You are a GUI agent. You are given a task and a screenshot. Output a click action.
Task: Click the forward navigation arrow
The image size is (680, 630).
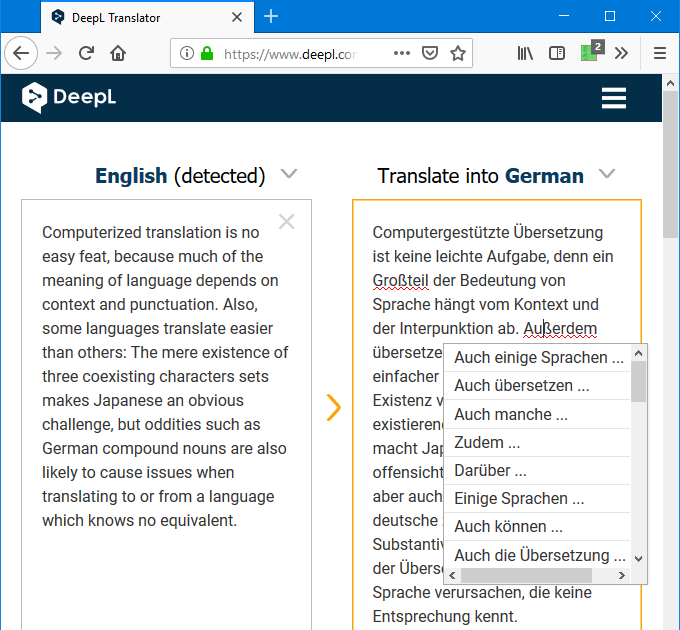(x=54, y=53)
